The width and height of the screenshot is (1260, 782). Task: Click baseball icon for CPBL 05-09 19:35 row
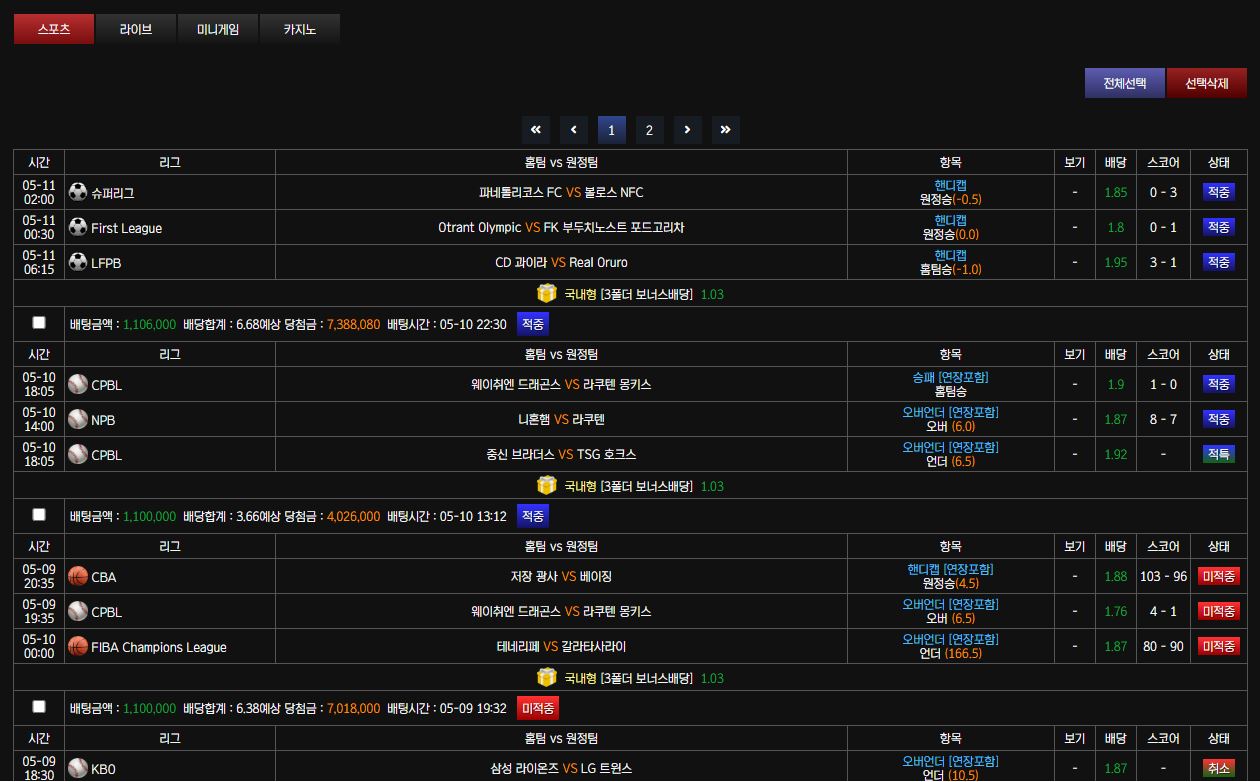point(78,611)
